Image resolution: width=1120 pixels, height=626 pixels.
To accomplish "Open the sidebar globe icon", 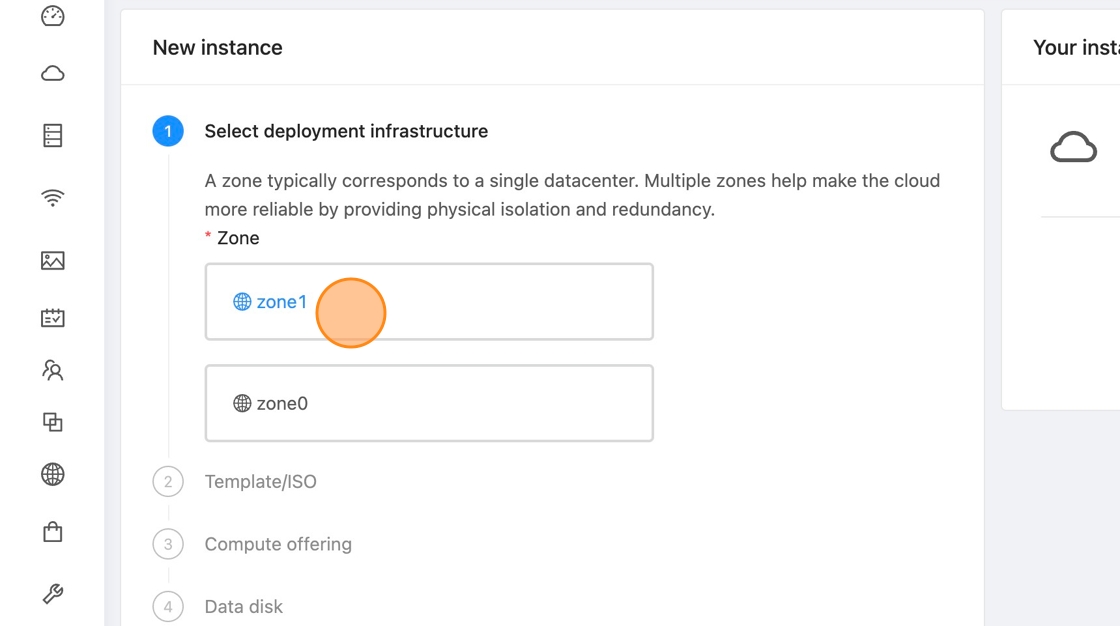I will (x=53, y=474).
